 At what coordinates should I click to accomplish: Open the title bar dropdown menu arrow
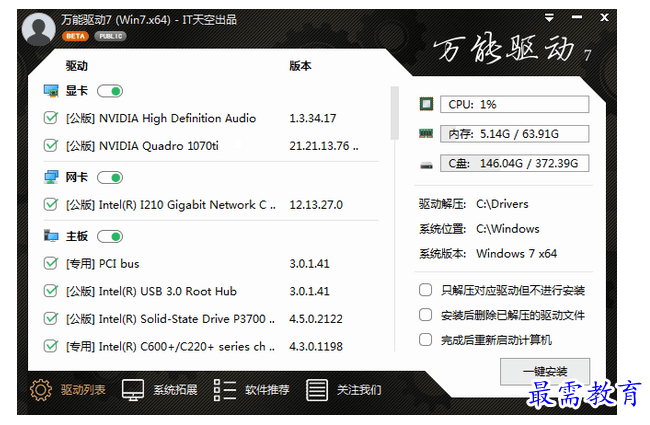tap(549, 17)
